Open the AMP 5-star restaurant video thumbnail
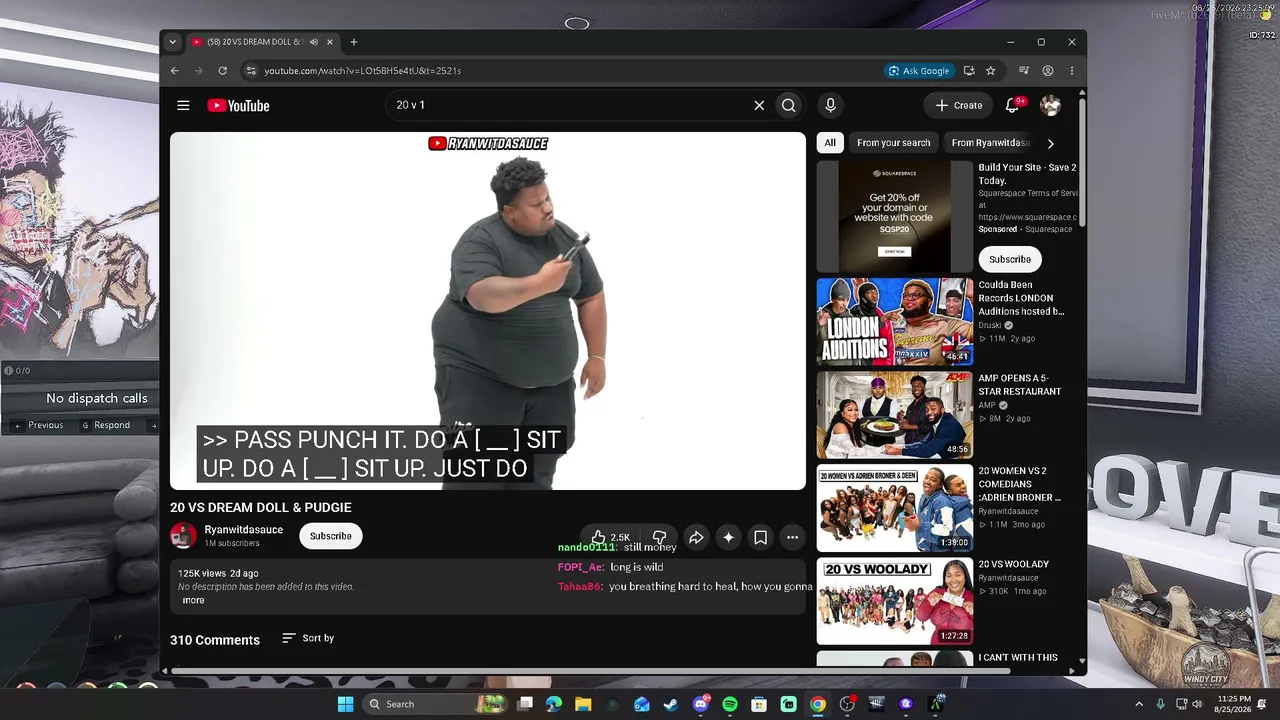This screenshot has height=720, width=1280. click(895, 415)
